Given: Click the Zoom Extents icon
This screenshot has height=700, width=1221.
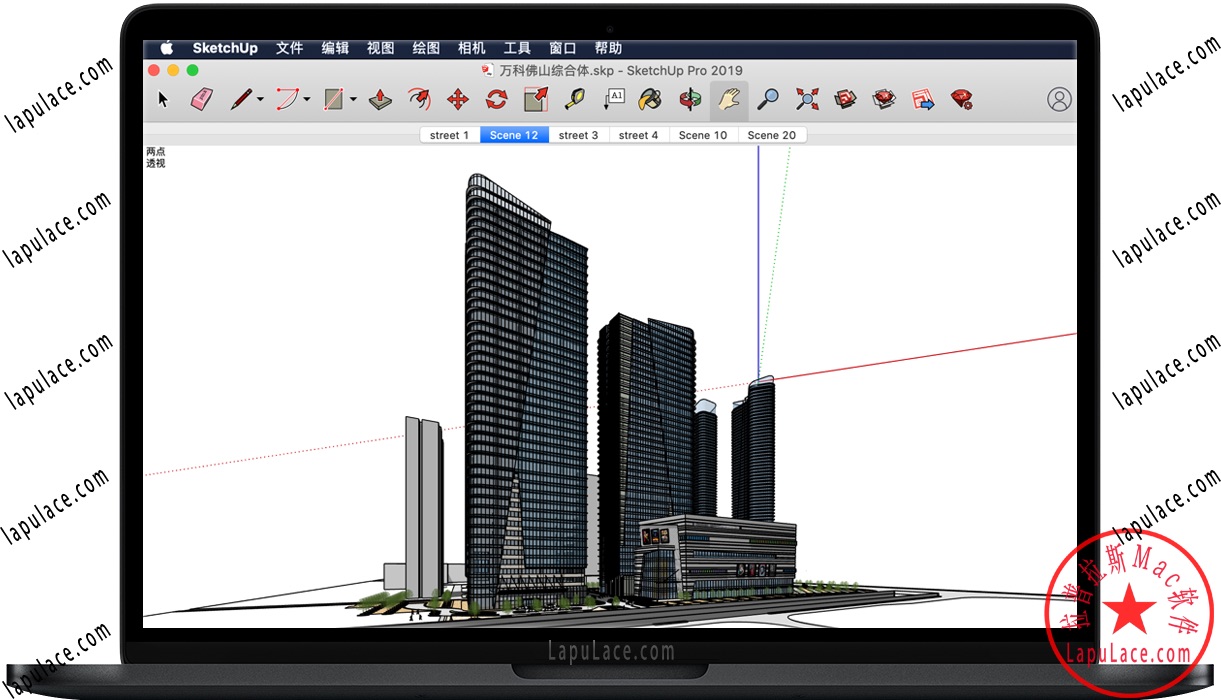Looking at the screenshot, I should [807, 99].
